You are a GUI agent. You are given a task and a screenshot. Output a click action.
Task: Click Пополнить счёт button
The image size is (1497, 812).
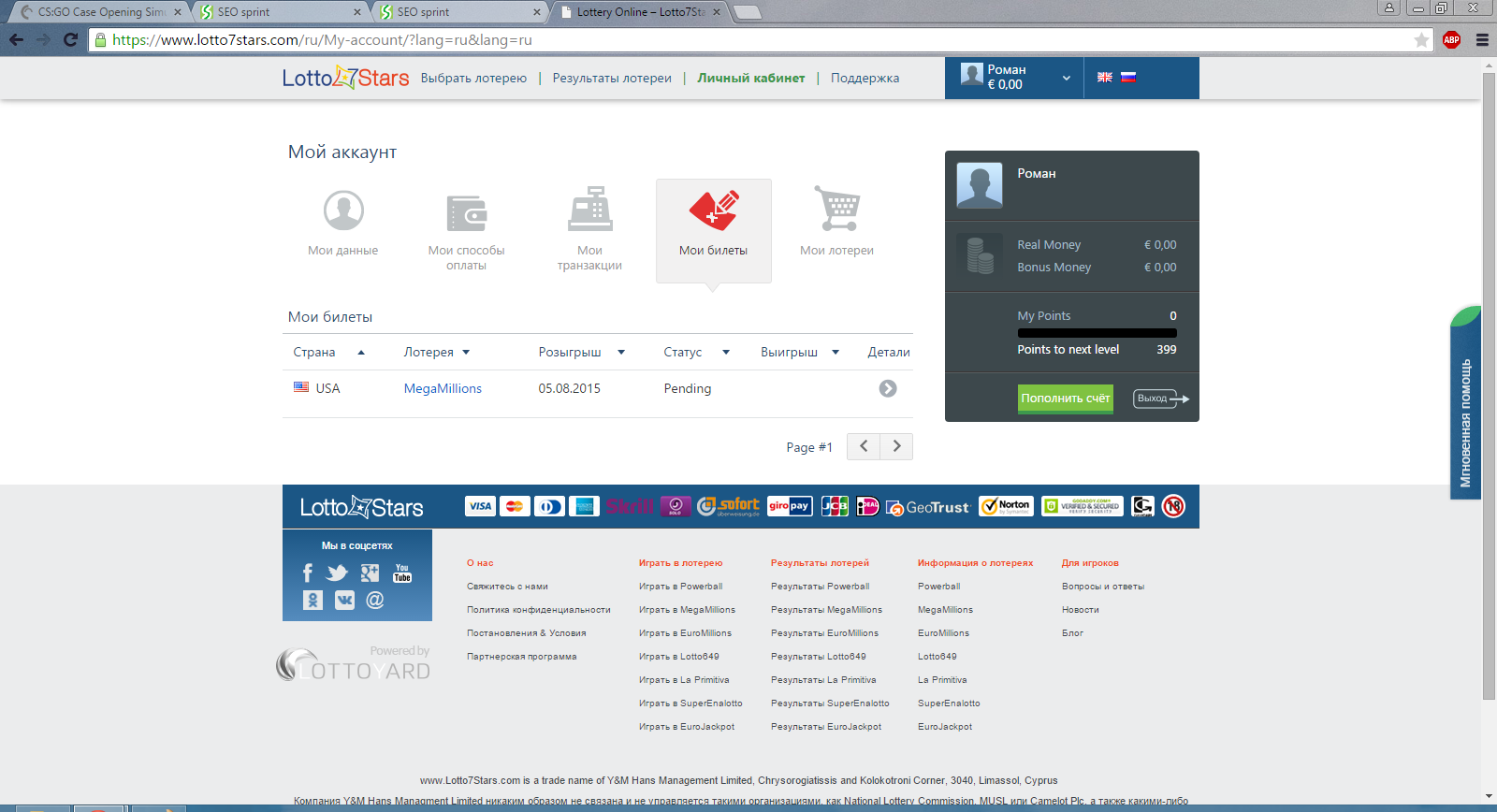(x=1066, y=398)
